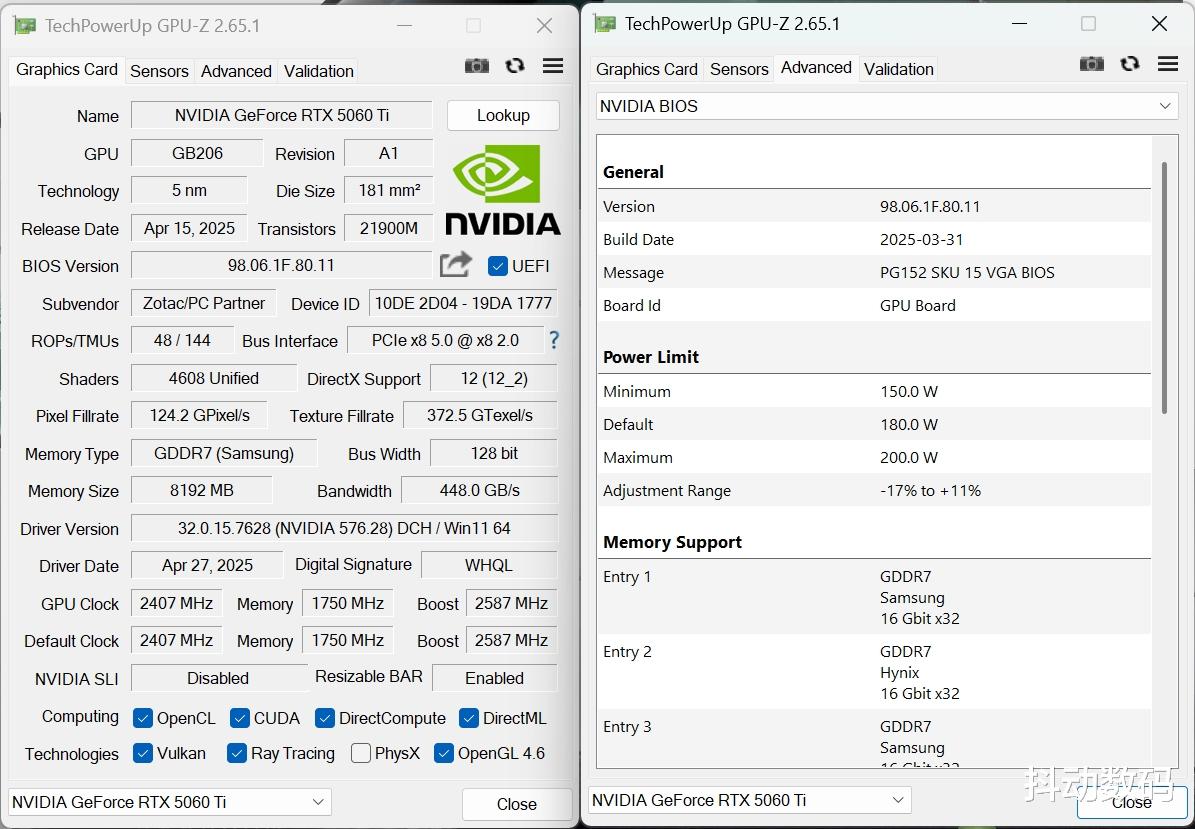Click GPU-Z app icon in left title bar

coord(24,26)
